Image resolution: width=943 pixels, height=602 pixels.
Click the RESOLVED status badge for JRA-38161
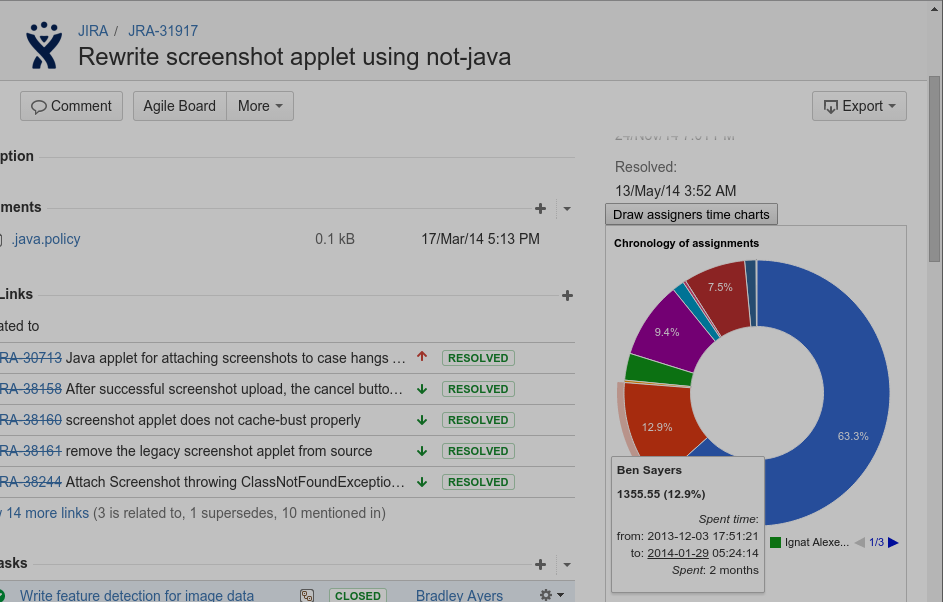coord(478,451)
